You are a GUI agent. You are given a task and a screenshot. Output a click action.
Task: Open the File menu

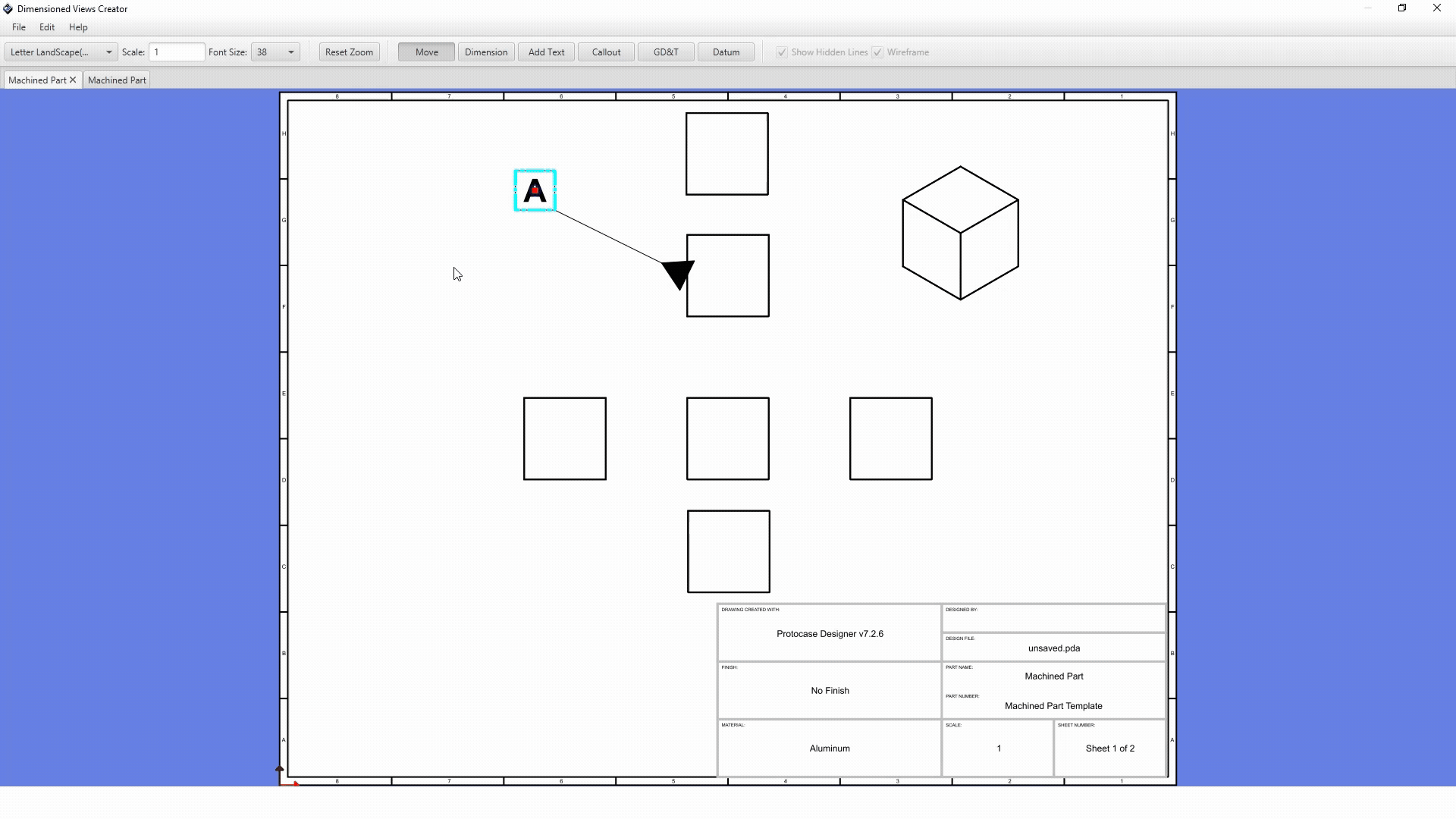click(x=19, y=27)
